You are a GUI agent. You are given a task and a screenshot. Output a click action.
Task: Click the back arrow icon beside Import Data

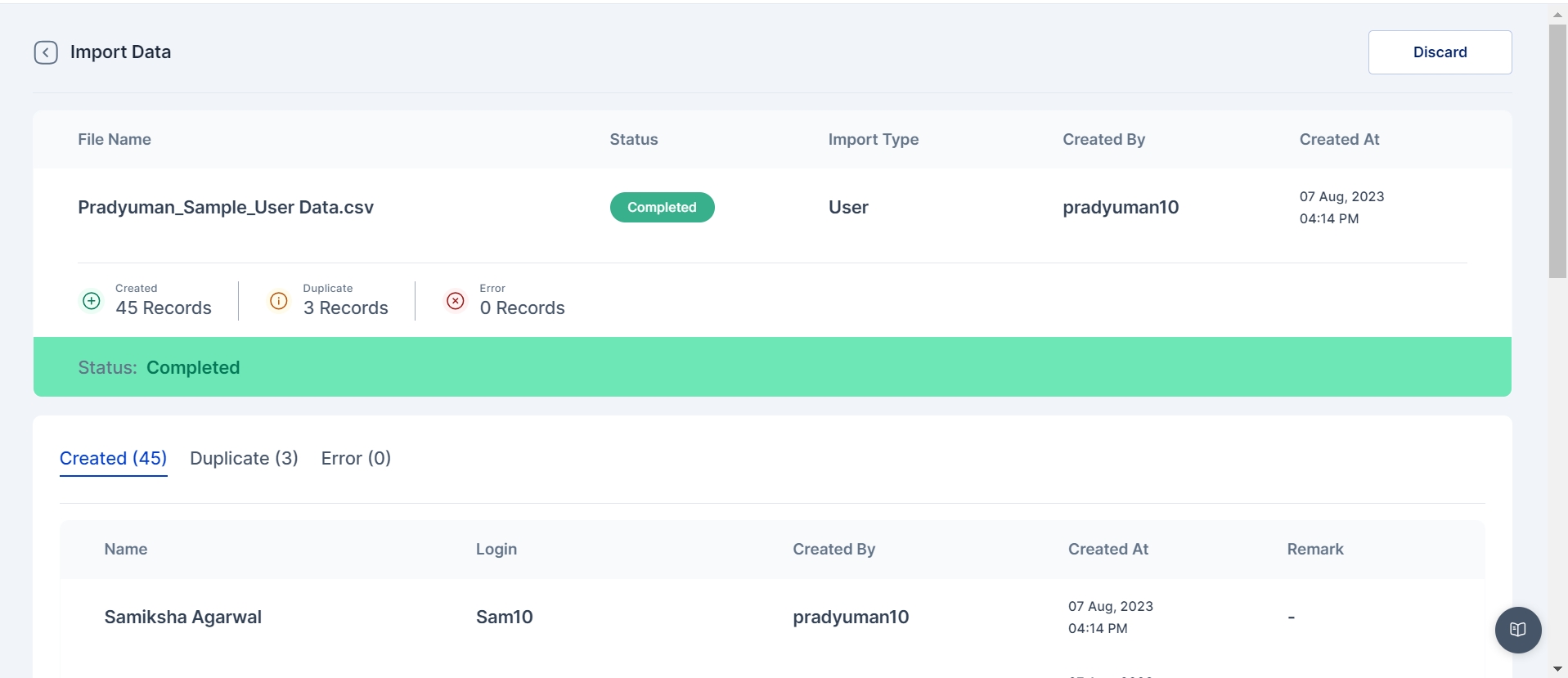click(x=46, y=52)
